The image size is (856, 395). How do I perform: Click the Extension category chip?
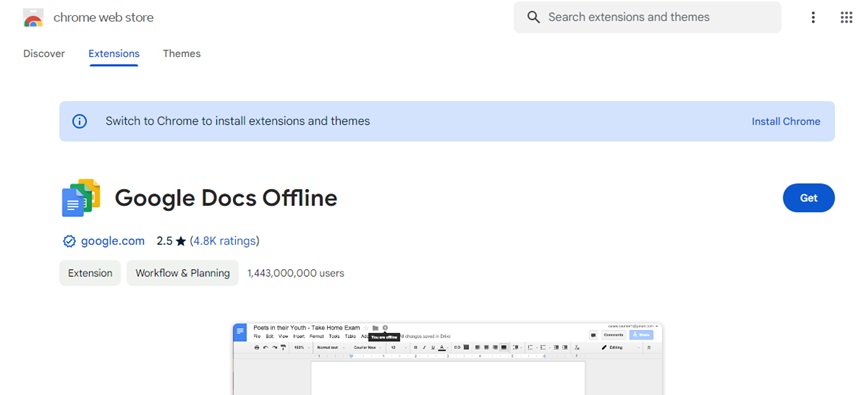pos(90,273)
